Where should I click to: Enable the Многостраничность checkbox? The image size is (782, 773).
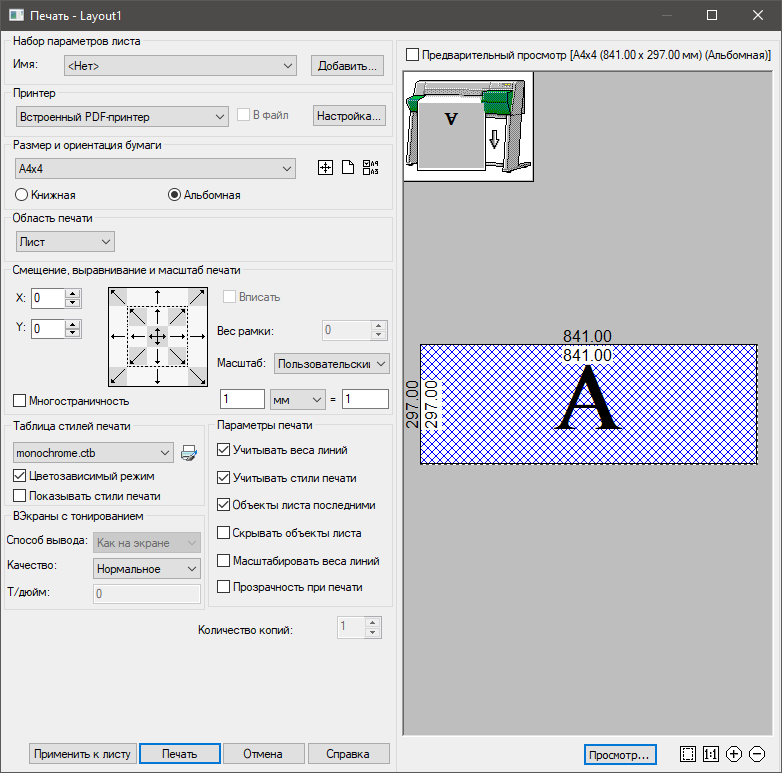pos(20,401)
